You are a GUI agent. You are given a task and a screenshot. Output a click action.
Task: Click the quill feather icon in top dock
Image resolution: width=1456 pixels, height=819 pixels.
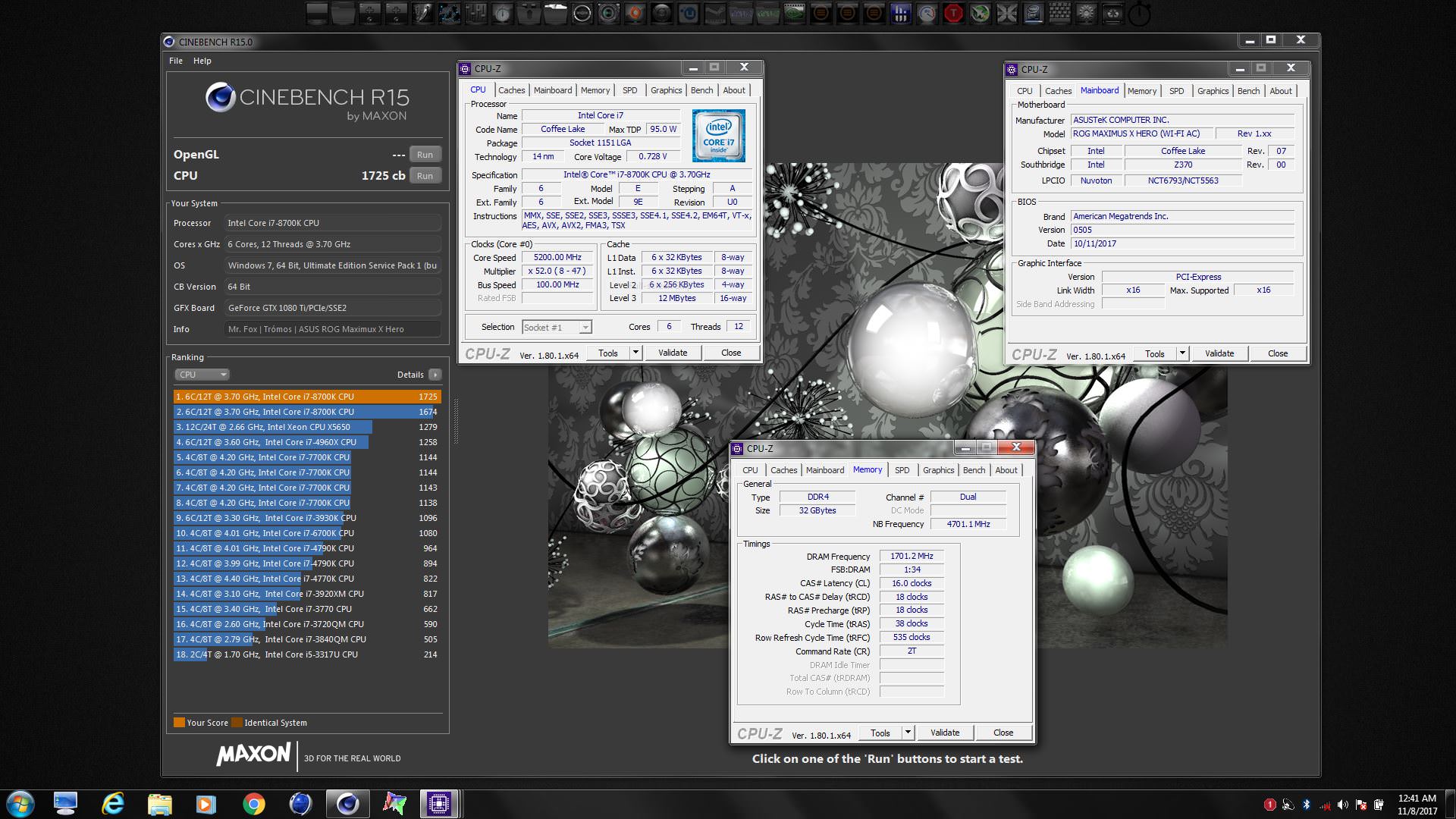tap(422, 13)
